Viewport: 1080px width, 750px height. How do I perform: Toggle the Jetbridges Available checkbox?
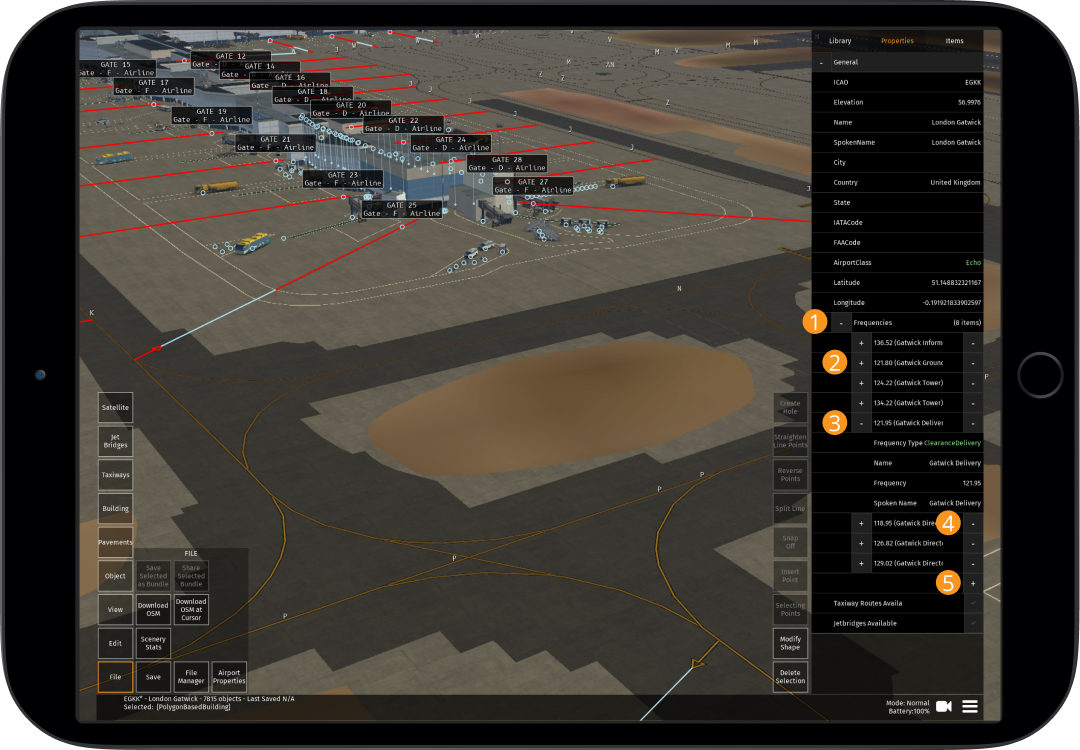click(971, 623)
